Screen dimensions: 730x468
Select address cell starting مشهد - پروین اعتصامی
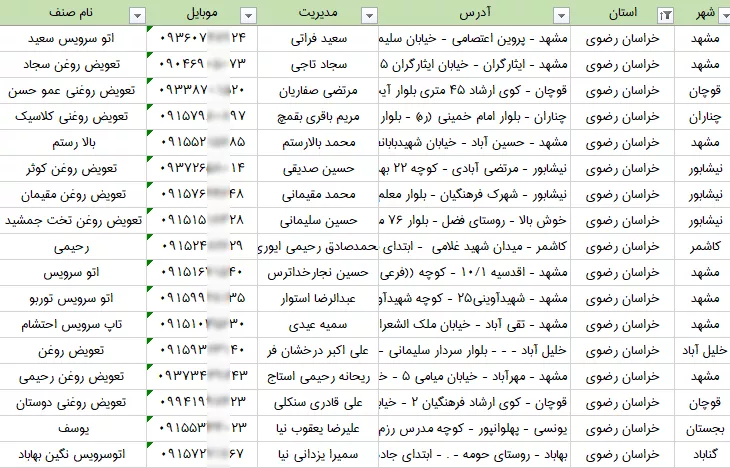(474, 39)
